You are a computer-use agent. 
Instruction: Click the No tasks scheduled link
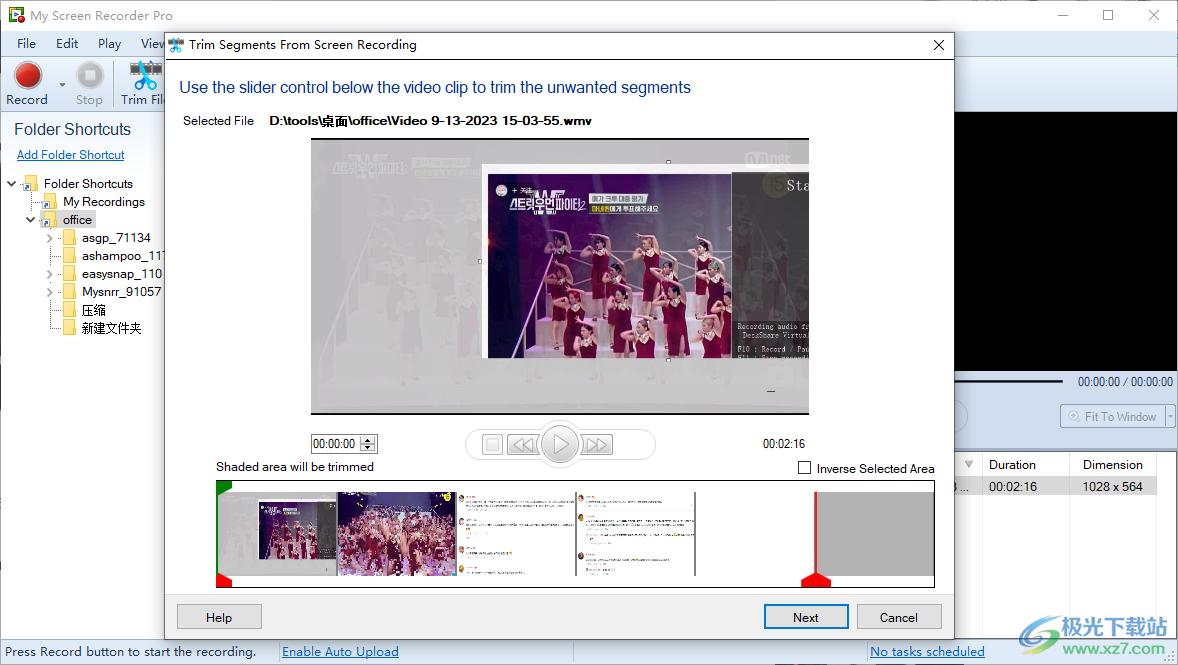927,651
